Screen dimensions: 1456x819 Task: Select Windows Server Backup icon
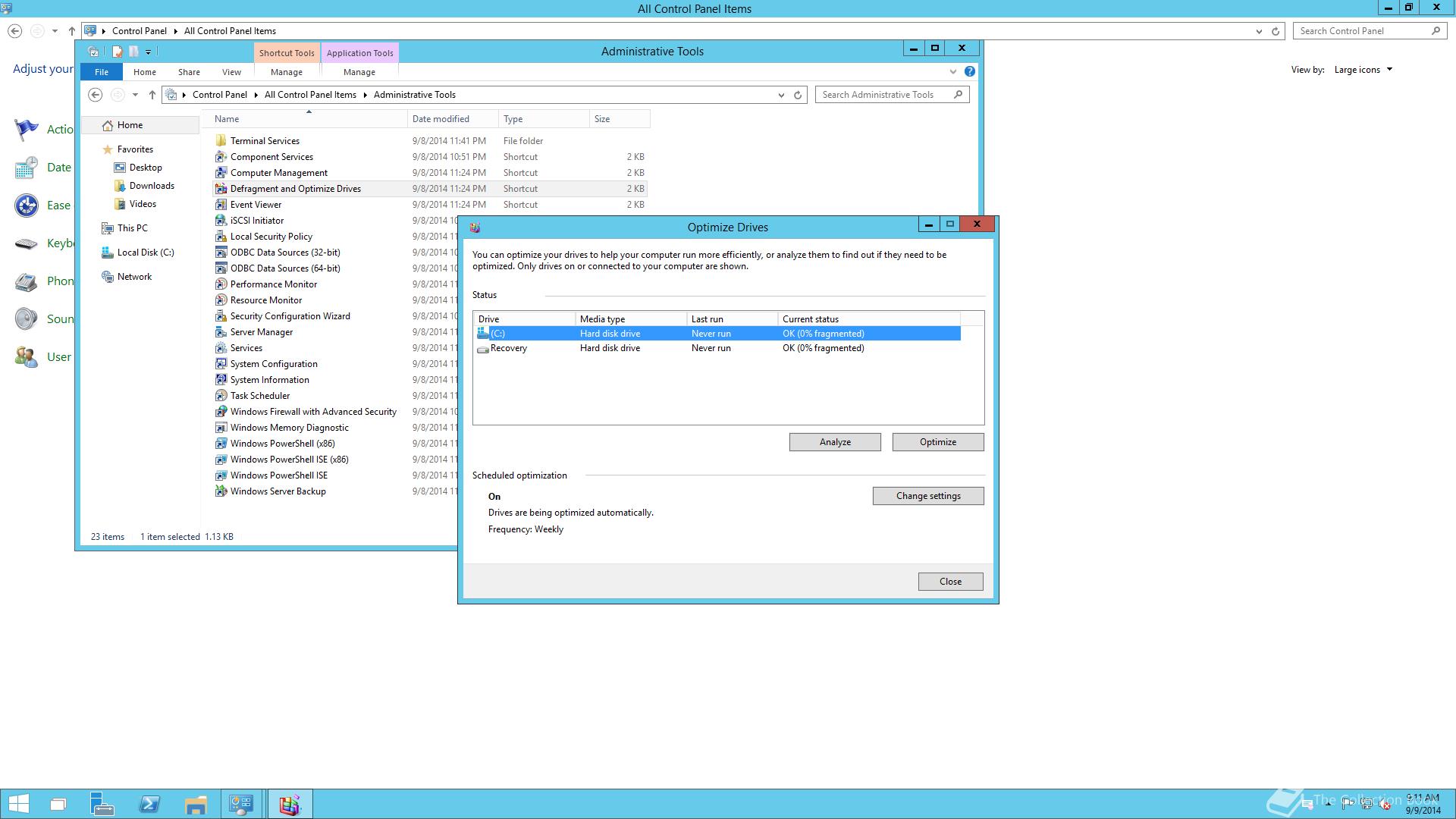[221, 491]
